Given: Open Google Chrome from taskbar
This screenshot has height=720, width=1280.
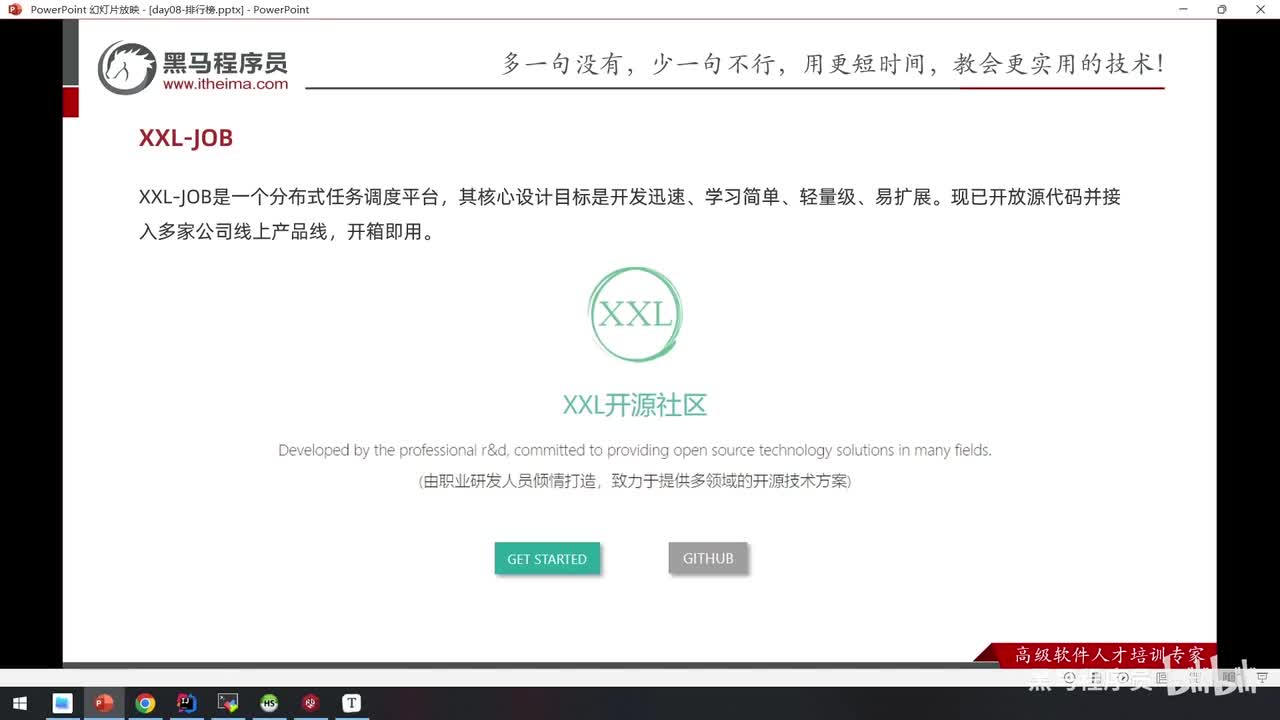Looking at the screenshot, I should [145, 703].
